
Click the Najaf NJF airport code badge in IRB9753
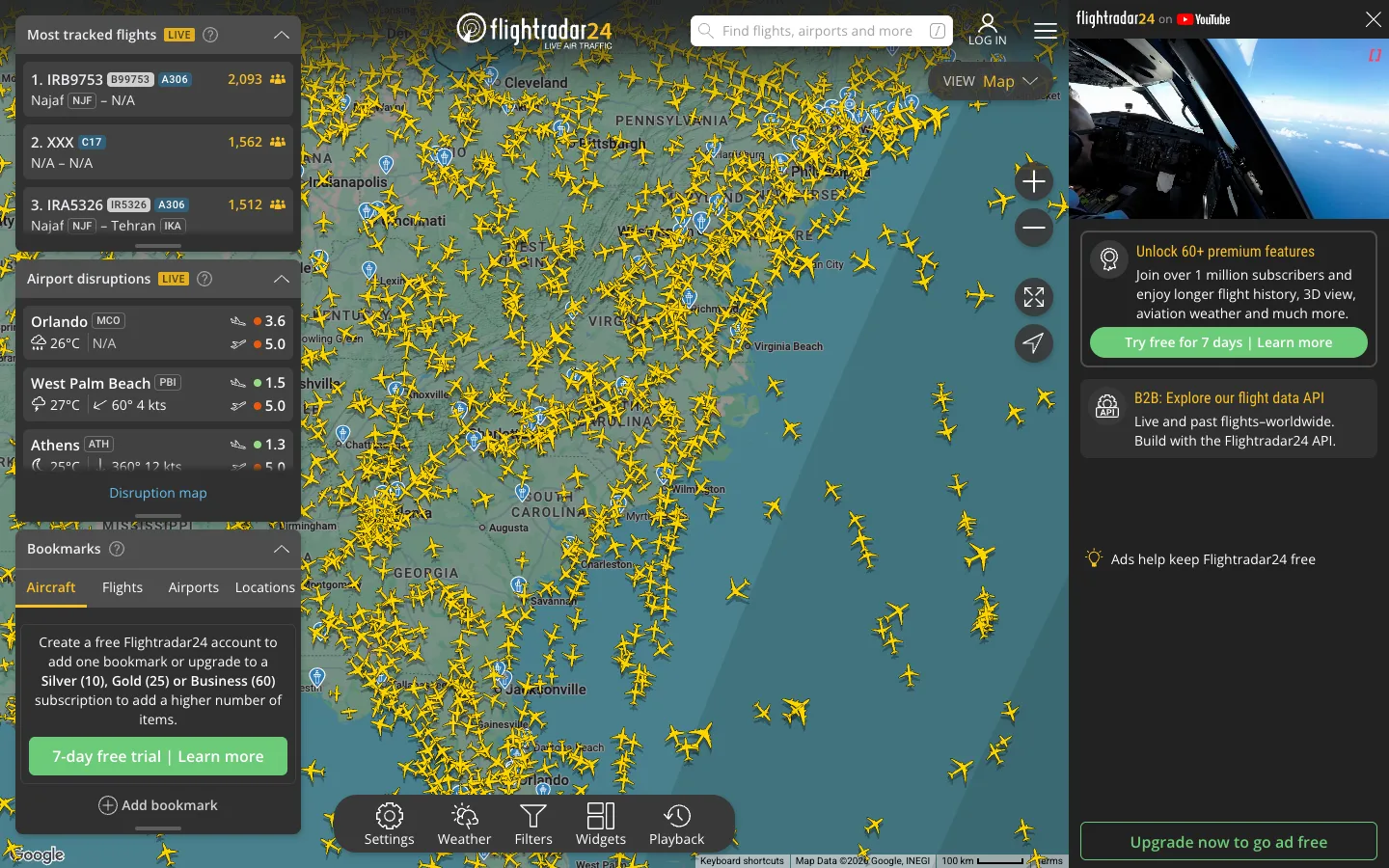click(82, 100)
